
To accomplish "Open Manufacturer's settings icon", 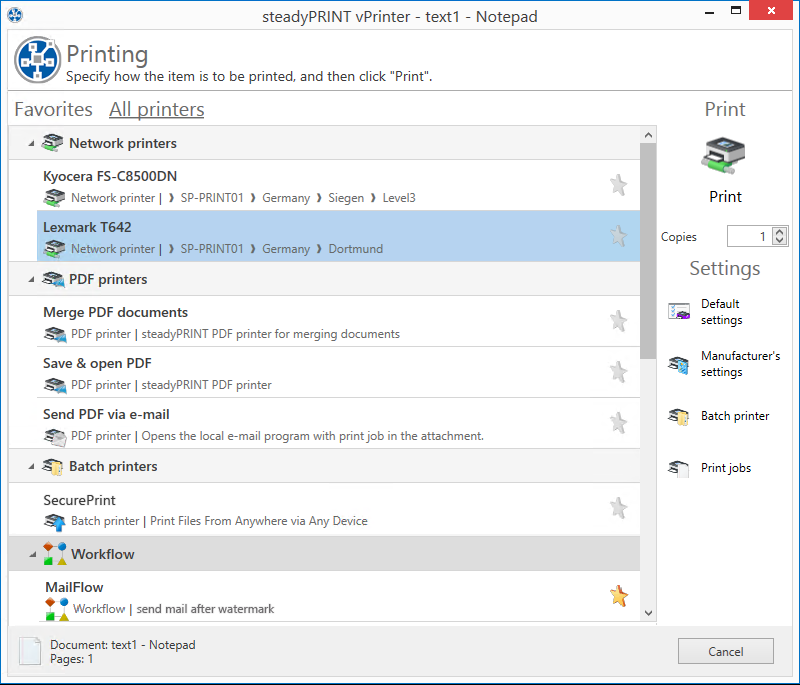I will coord(680,364).
